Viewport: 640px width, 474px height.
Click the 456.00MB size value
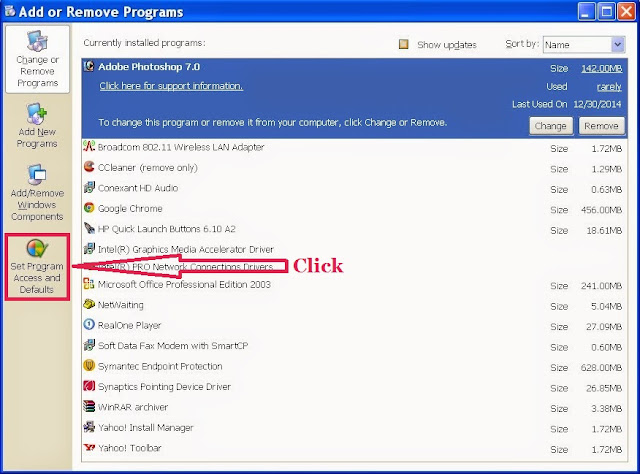pos(602,210)
